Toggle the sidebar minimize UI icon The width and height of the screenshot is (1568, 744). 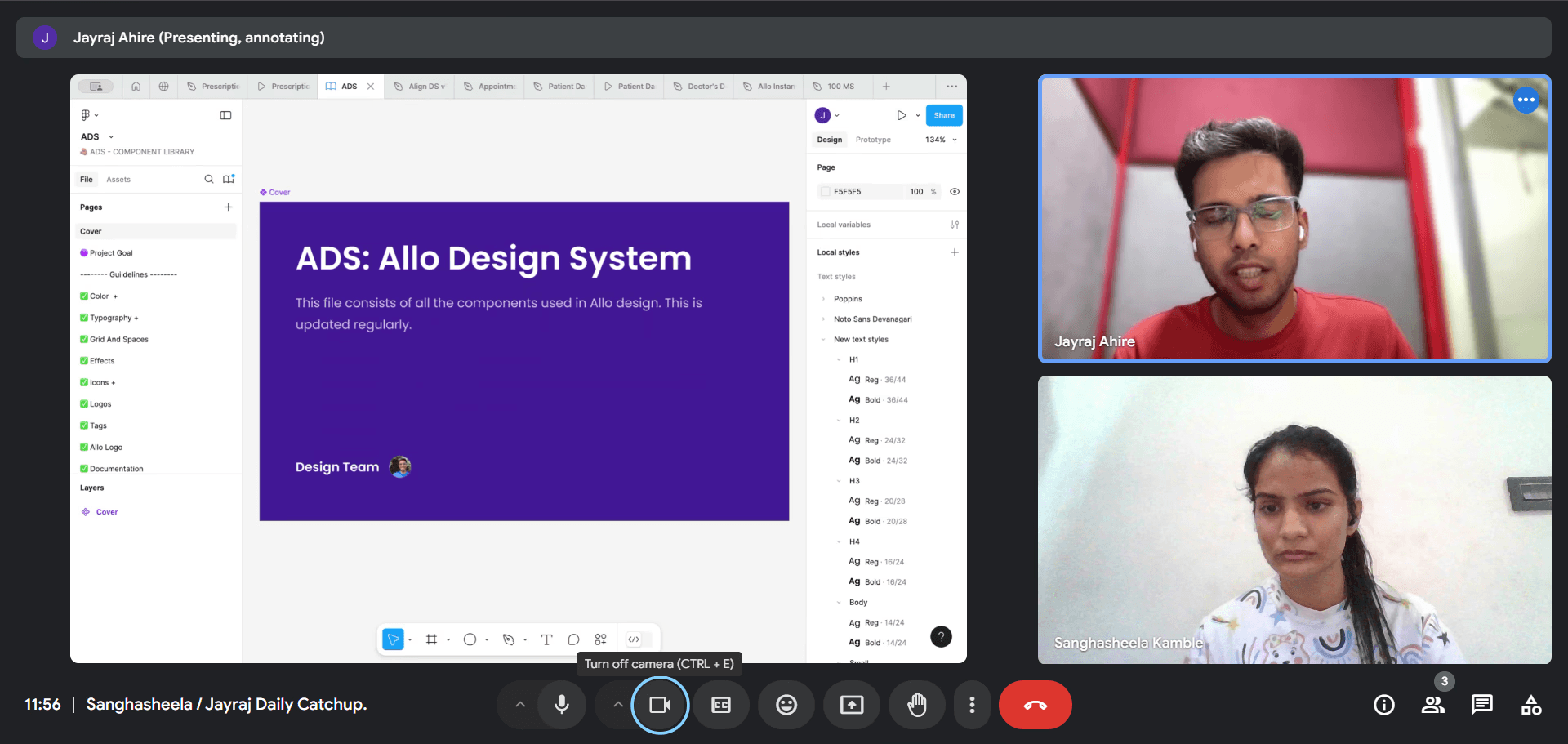(x=226, y=115)
